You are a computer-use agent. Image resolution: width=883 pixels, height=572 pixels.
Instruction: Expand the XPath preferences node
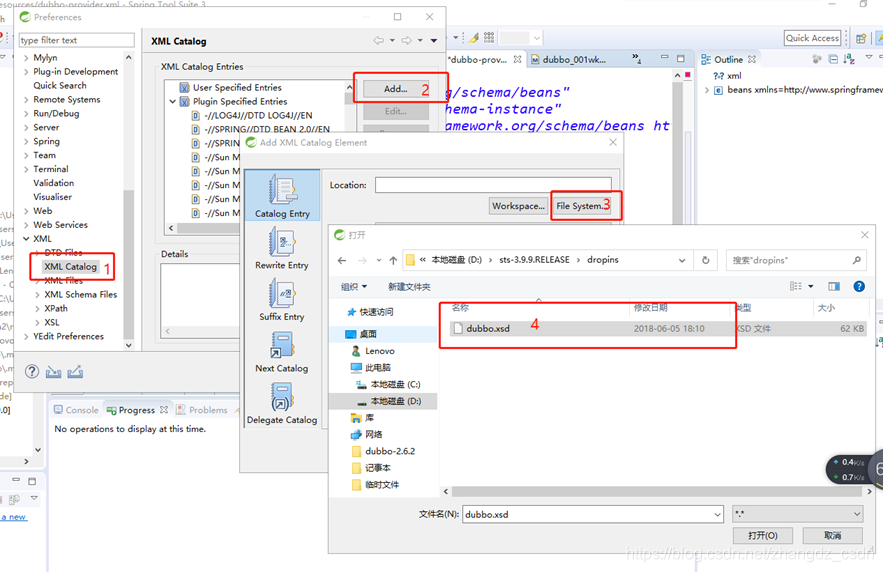tap(37, 309)
